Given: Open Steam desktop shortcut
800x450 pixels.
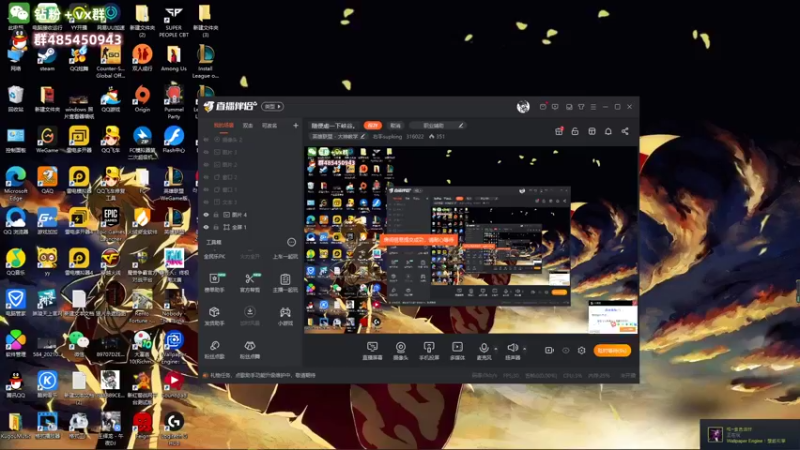Looking at the screenshot, I should click(x=47, y=59).
